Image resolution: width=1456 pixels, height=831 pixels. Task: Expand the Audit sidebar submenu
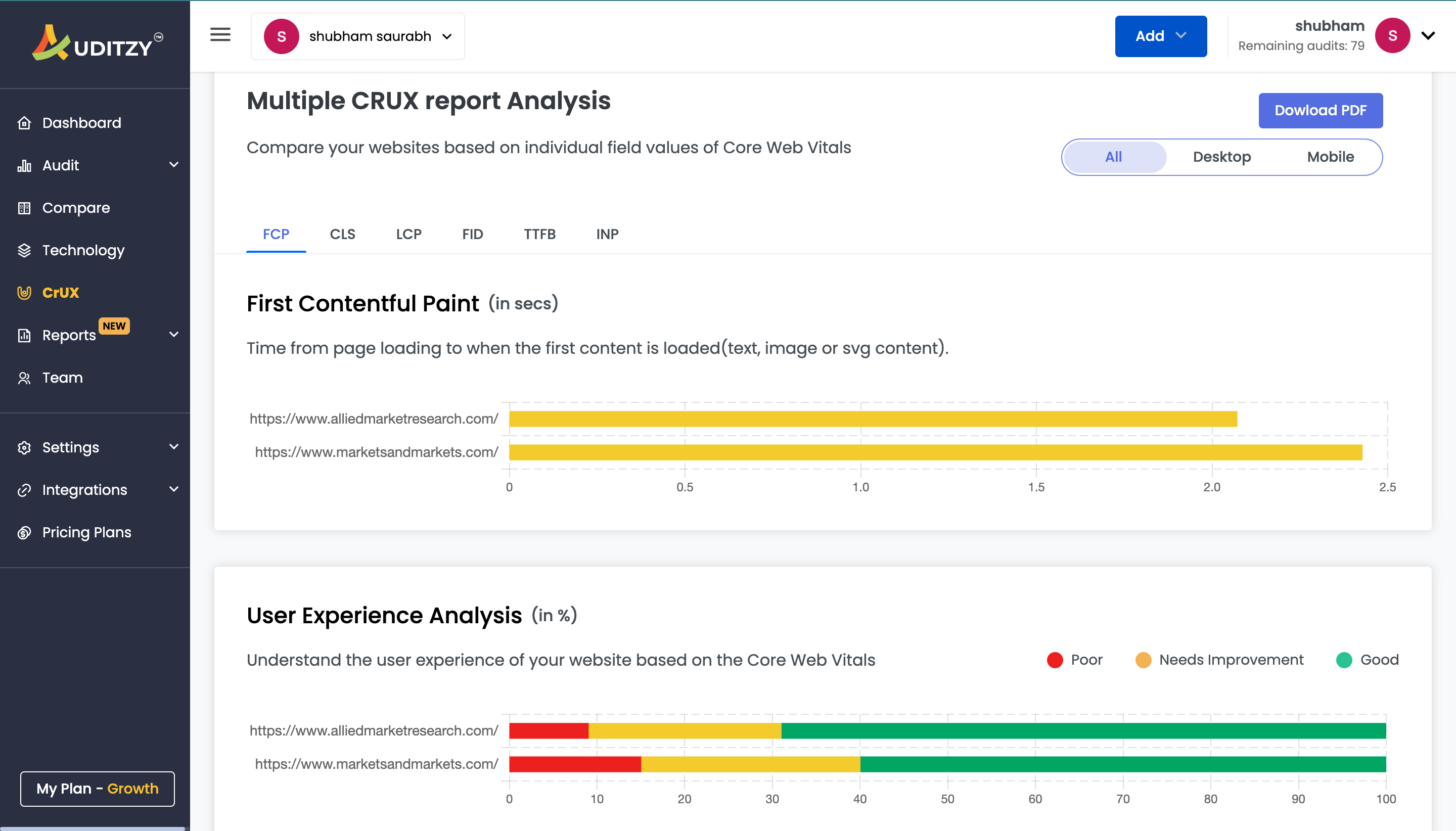coord(173,165)
